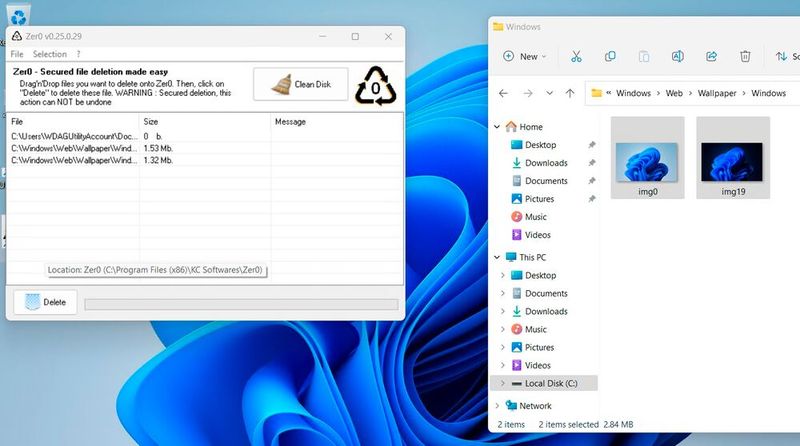Navigate back with the Back arrow

504,93
